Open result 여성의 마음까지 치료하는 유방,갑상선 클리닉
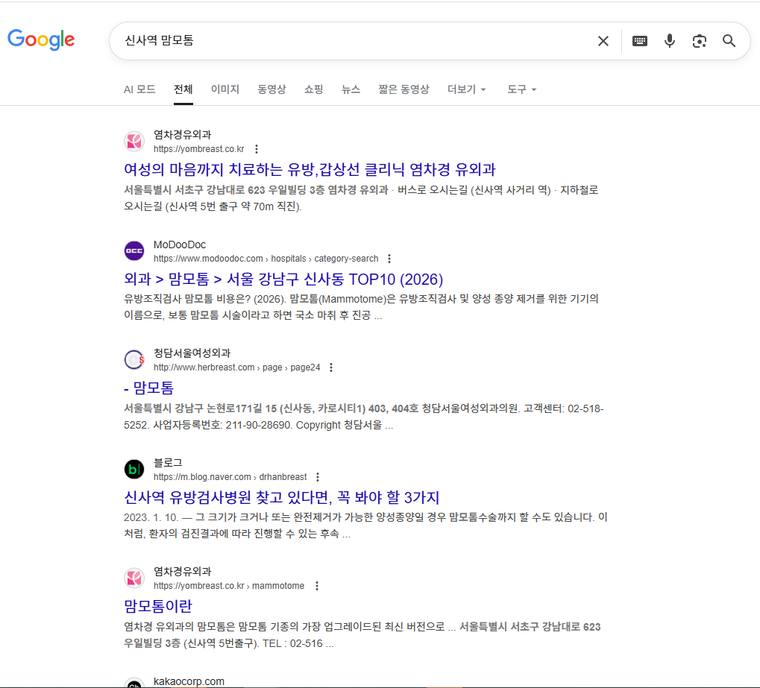 click(x=310, y=170)
